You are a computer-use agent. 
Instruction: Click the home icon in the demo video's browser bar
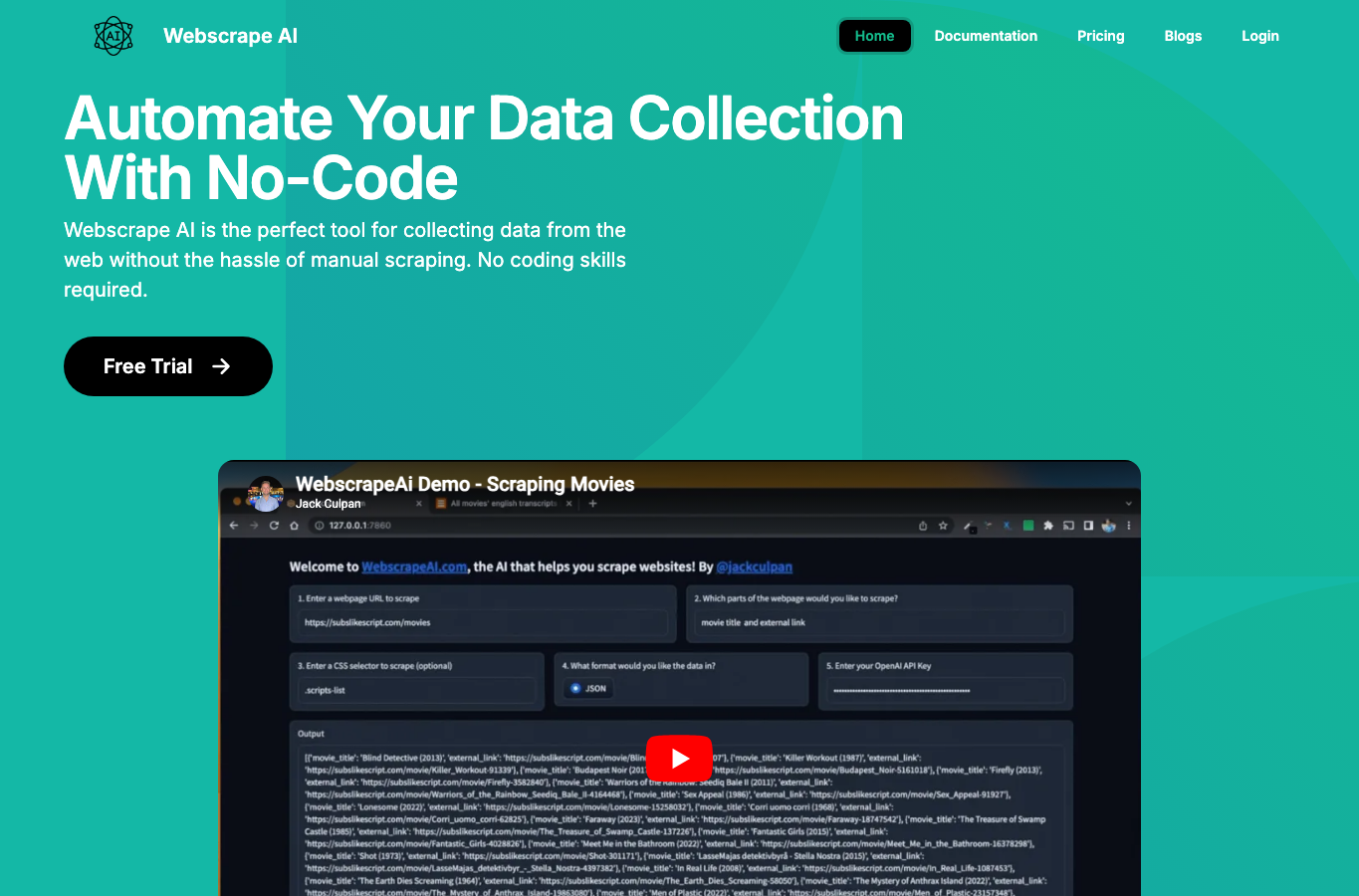click(x=294, y=526)
